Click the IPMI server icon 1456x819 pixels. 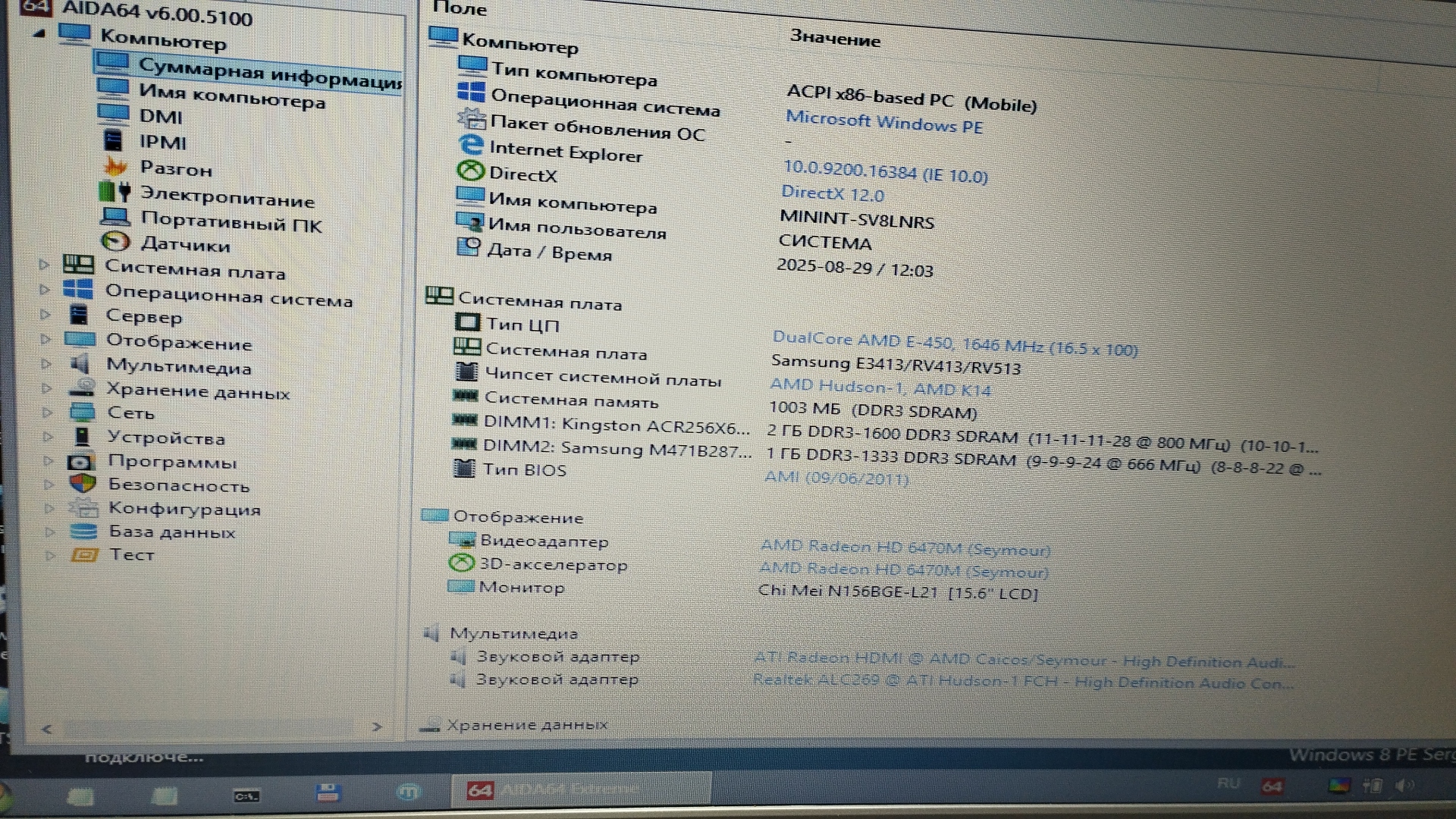tap(112, 140)
